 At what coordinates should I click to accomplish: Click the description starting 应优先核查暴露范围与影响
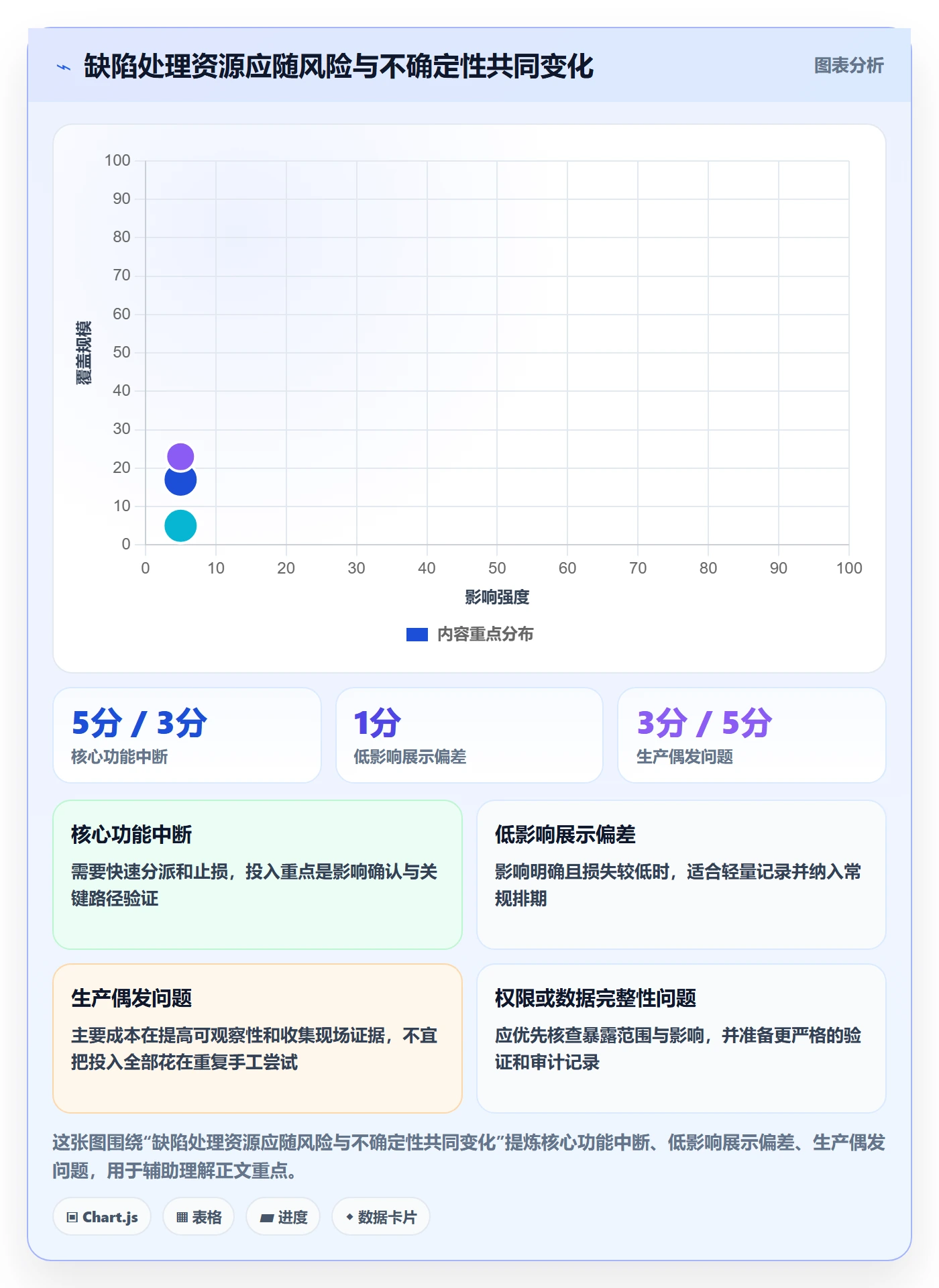coord(678,1049)
